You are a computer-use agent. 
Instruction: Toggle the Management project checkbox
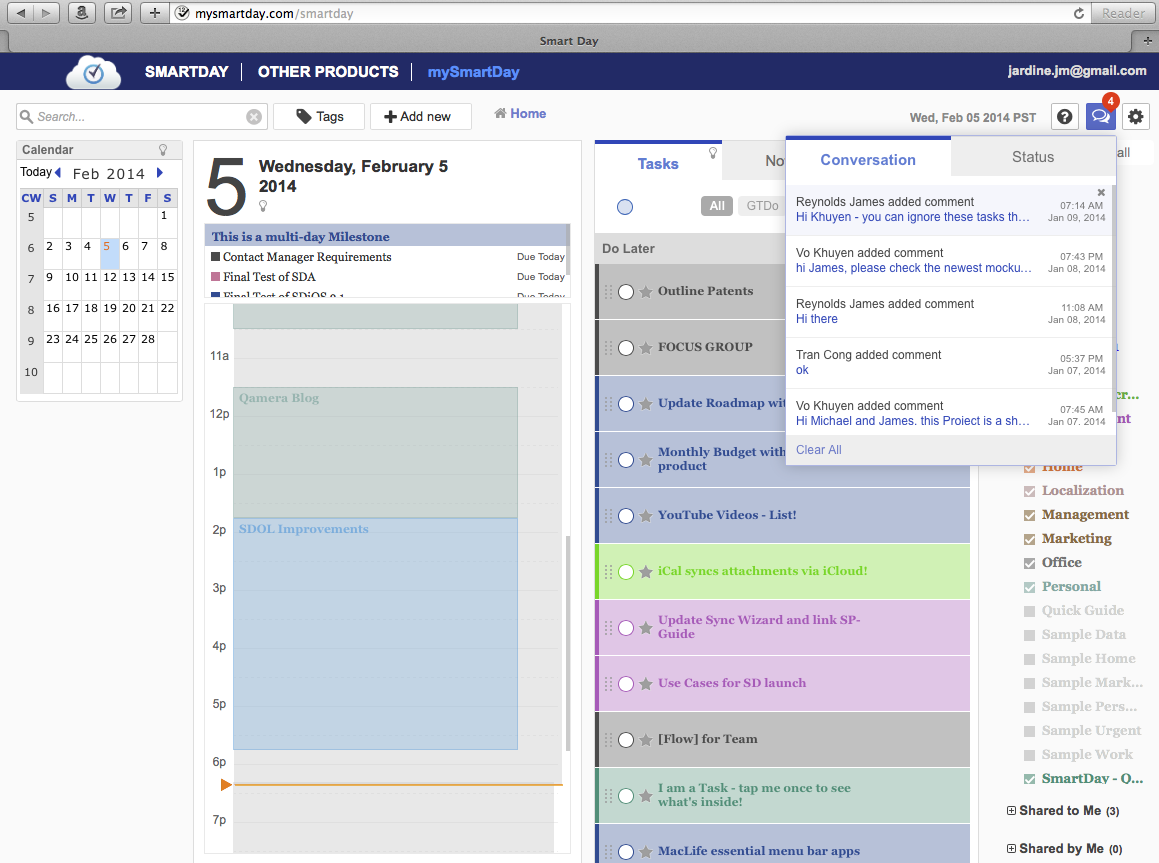pyautogui.click(x=1029, y=515)
